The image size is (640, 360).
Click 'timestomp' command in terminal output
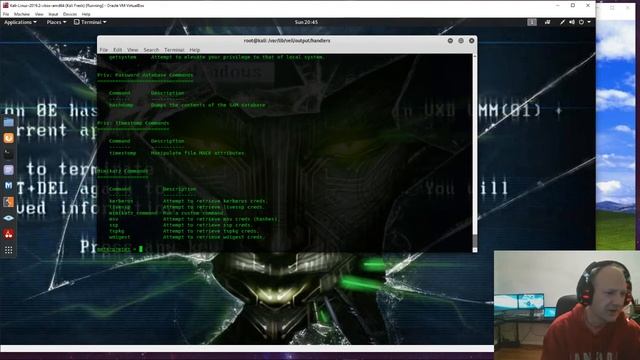point(122,153)
